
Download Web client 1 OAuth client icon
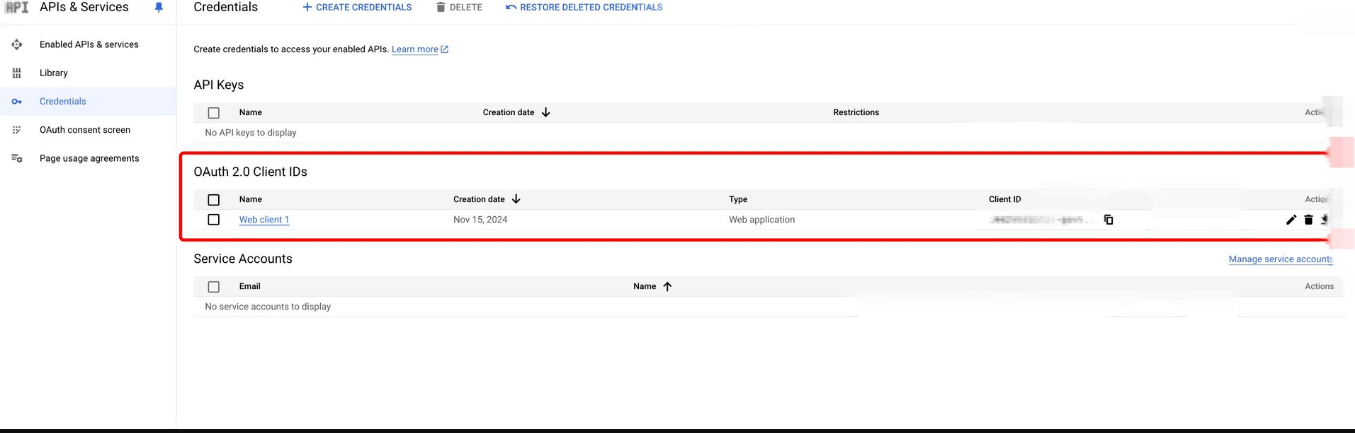[1325, 220]
